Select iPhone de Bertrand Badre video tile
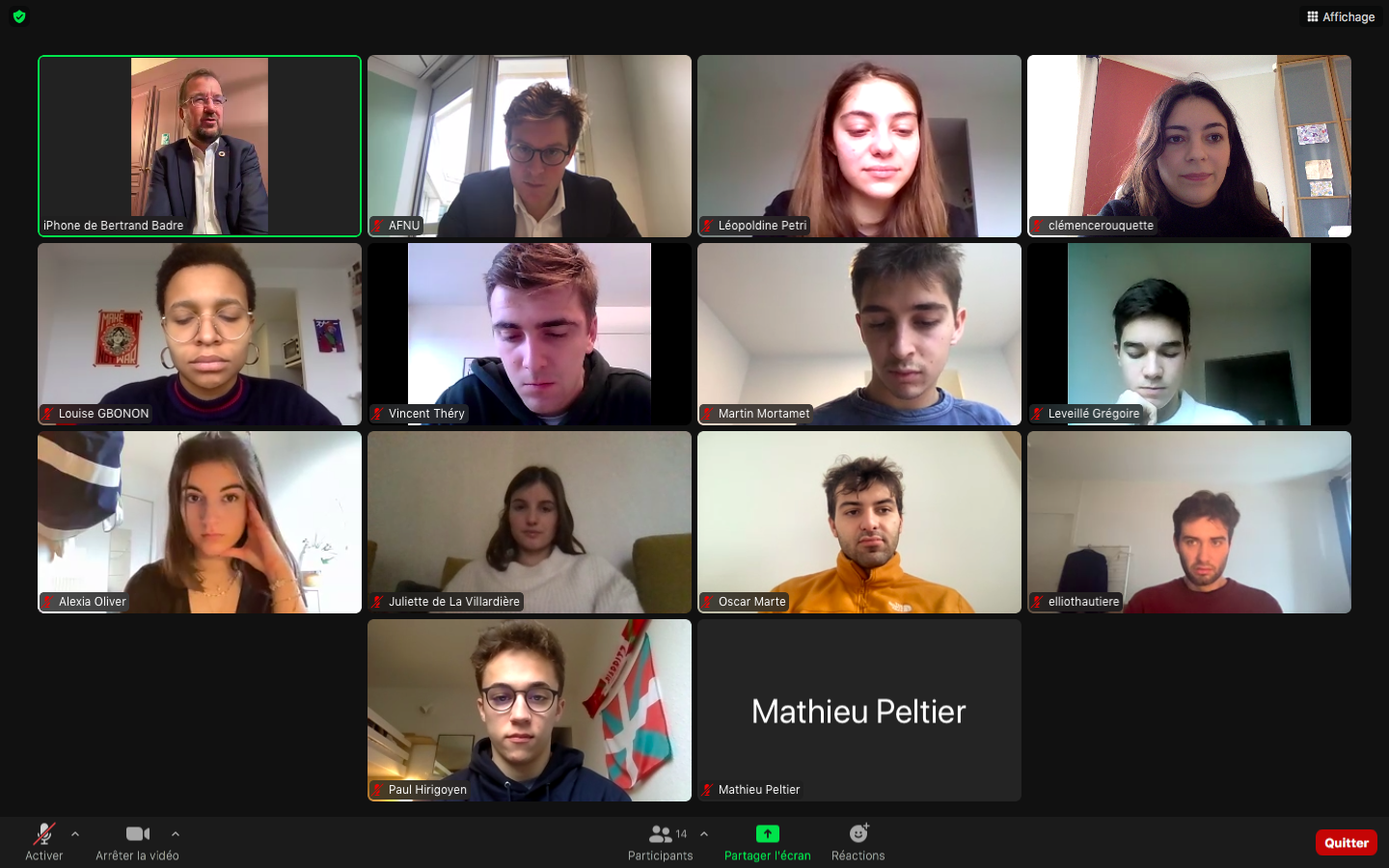Screen dimensions: 1389x868 coord(200,146)
